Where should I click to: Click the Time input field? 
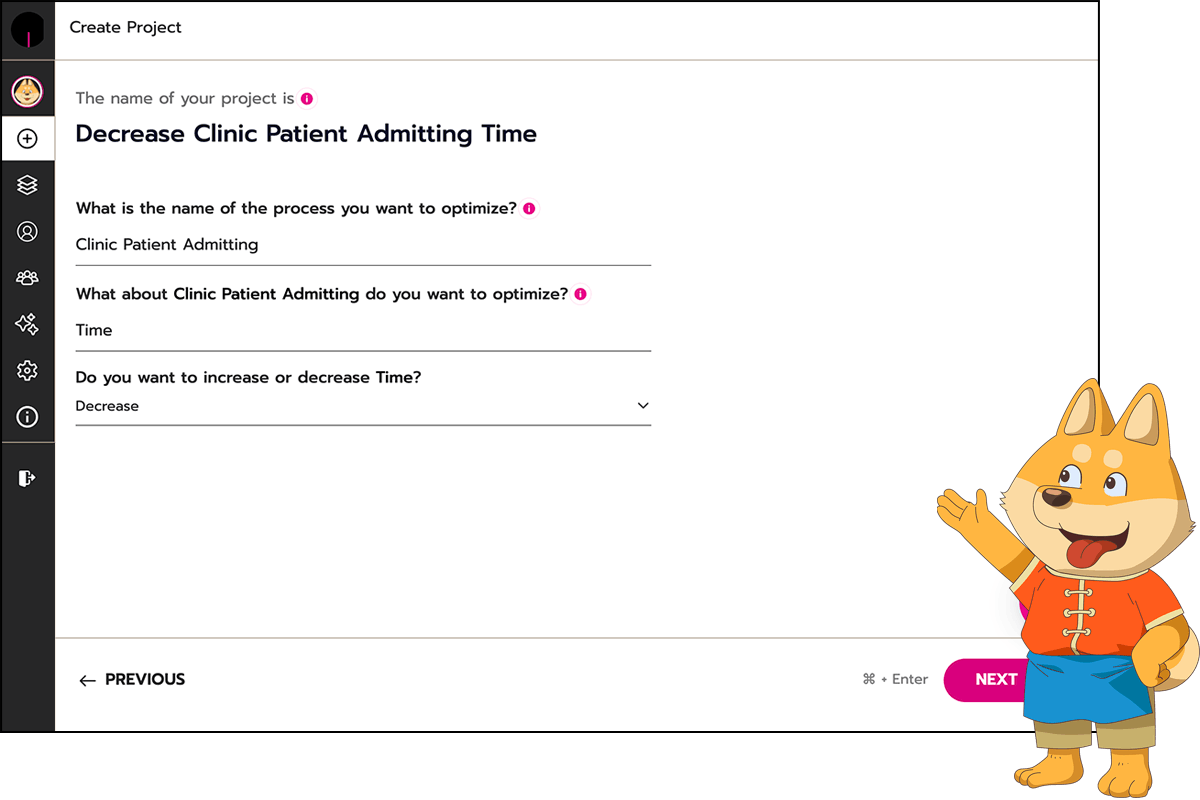pyautogui.click(x=363, y=331)
